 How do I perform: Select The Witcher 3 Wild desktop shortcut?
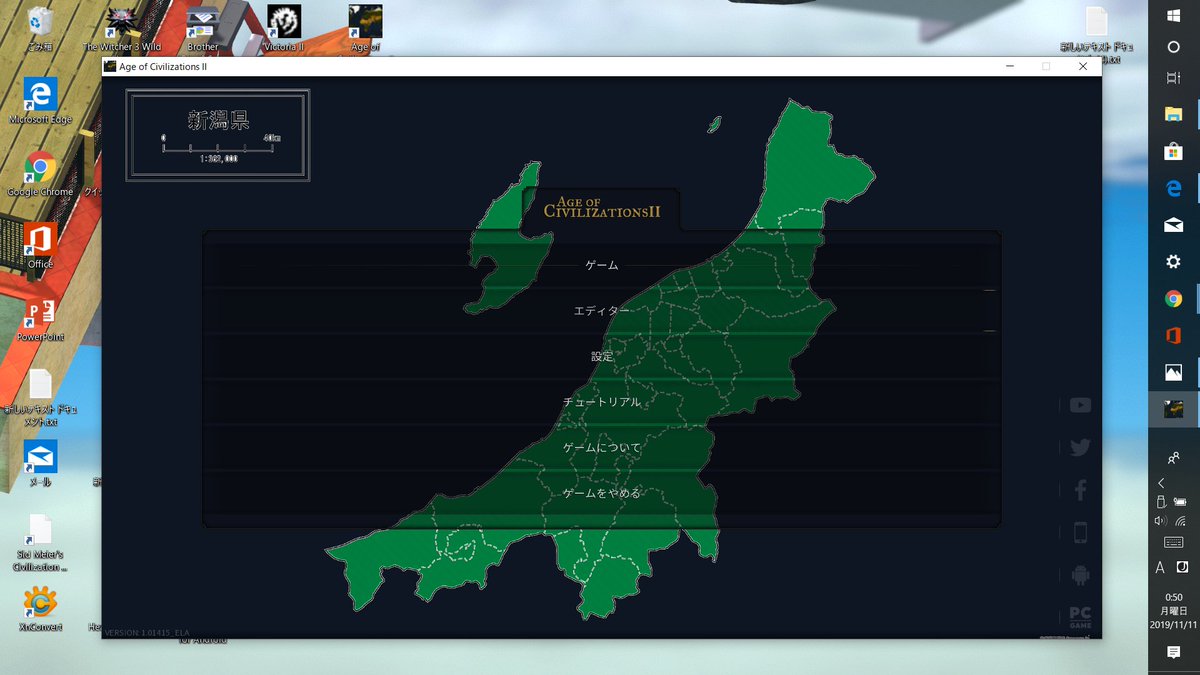(x=121, y=29)
